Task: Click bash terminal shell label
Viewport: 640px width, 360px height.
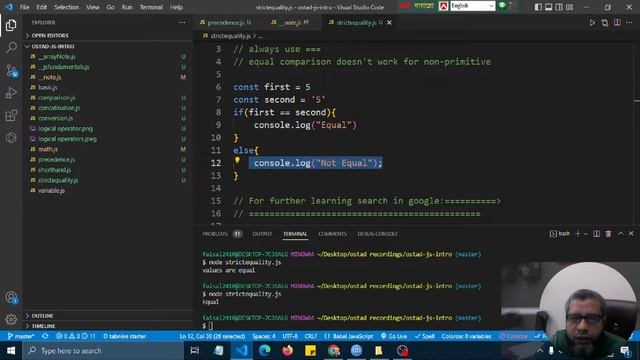Action: [560, 233]
